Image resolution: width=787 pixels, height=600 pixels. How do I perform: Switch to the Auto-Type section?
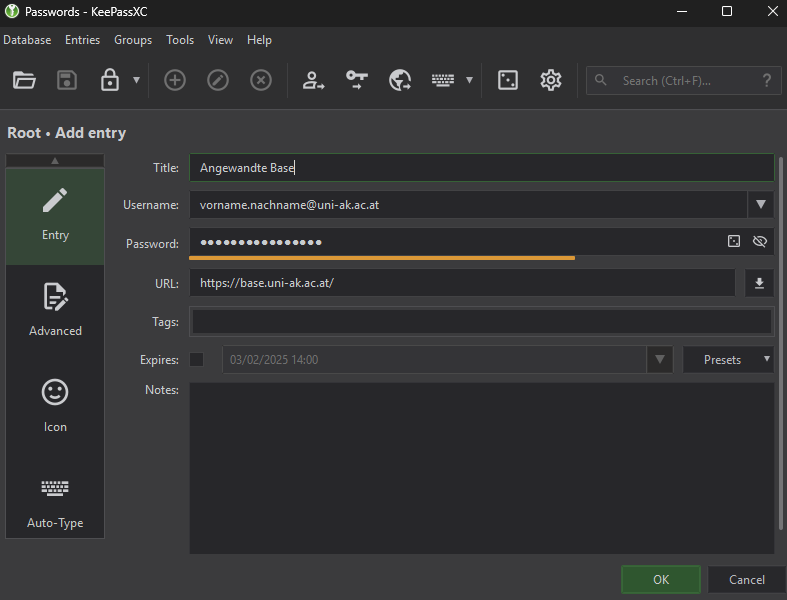(55, 502)
